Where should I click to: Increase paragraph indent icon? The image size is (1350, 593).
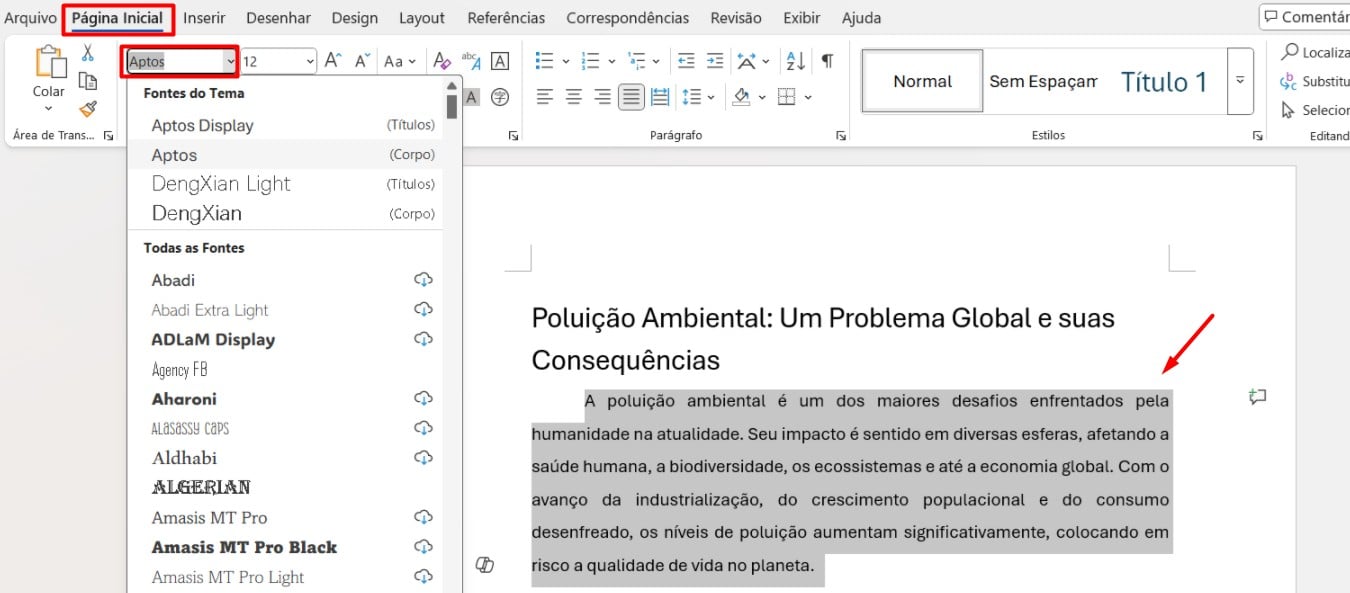tap(715, 61)
